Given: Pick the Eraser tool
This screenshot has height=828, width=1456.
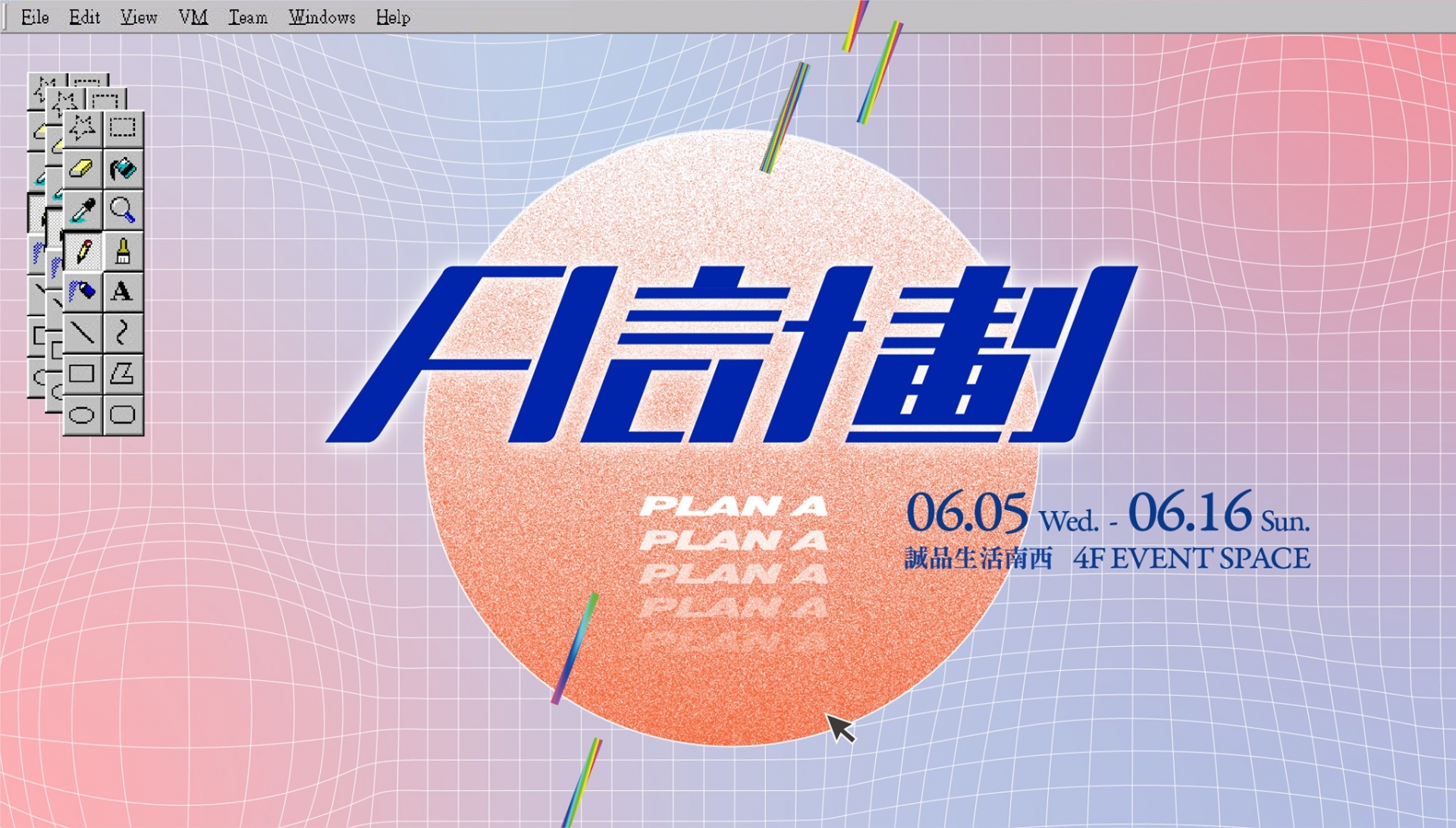Looking at the screenshot, I should 82,168.
